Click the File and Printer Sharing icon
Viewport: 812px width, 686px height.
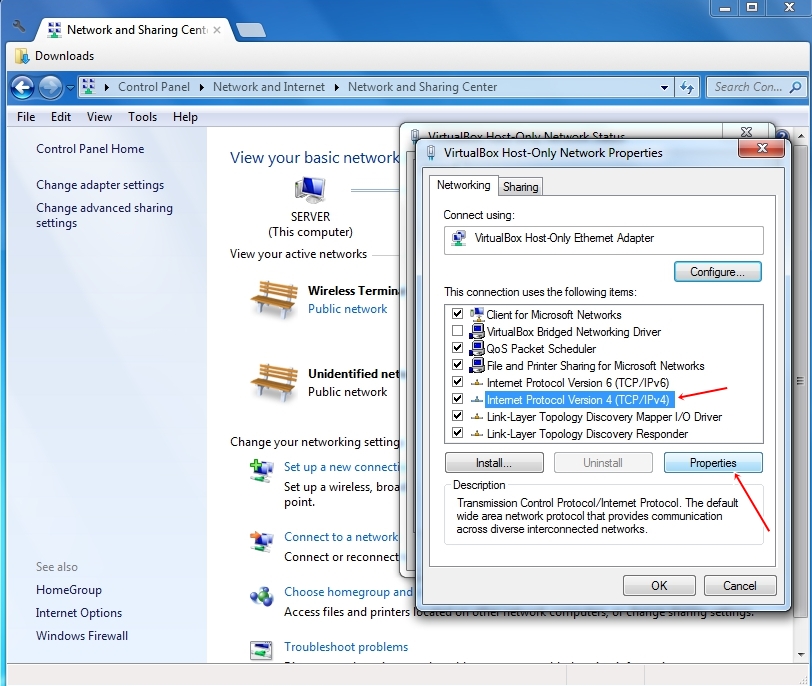coord(477,366)
